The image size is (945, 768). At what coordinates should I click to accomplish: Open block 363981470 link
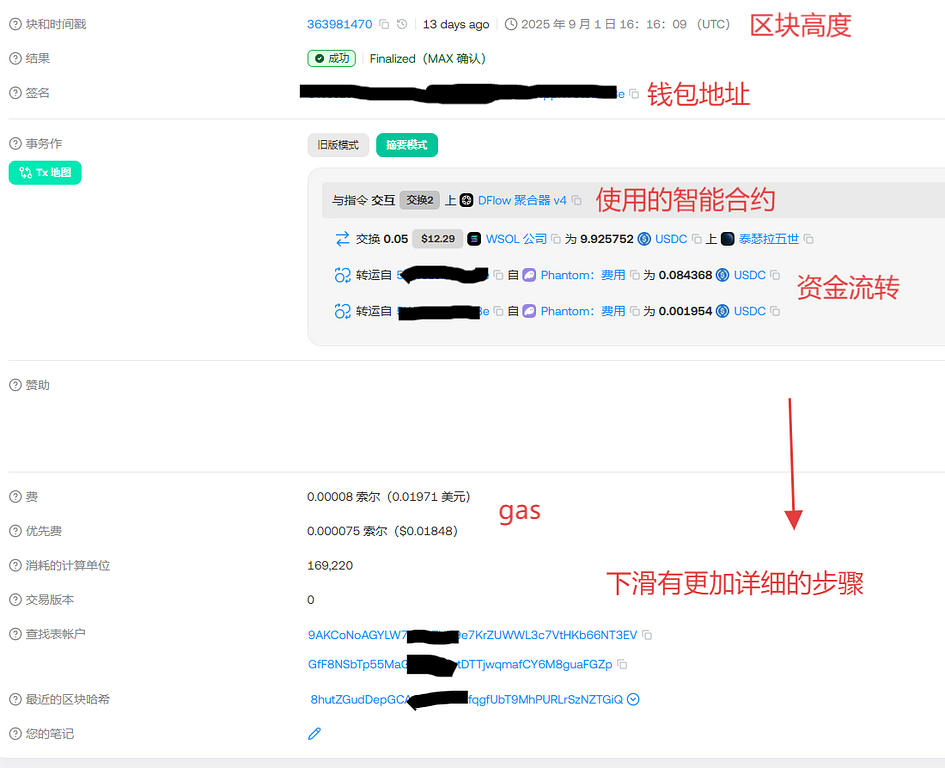pos(339,24)
